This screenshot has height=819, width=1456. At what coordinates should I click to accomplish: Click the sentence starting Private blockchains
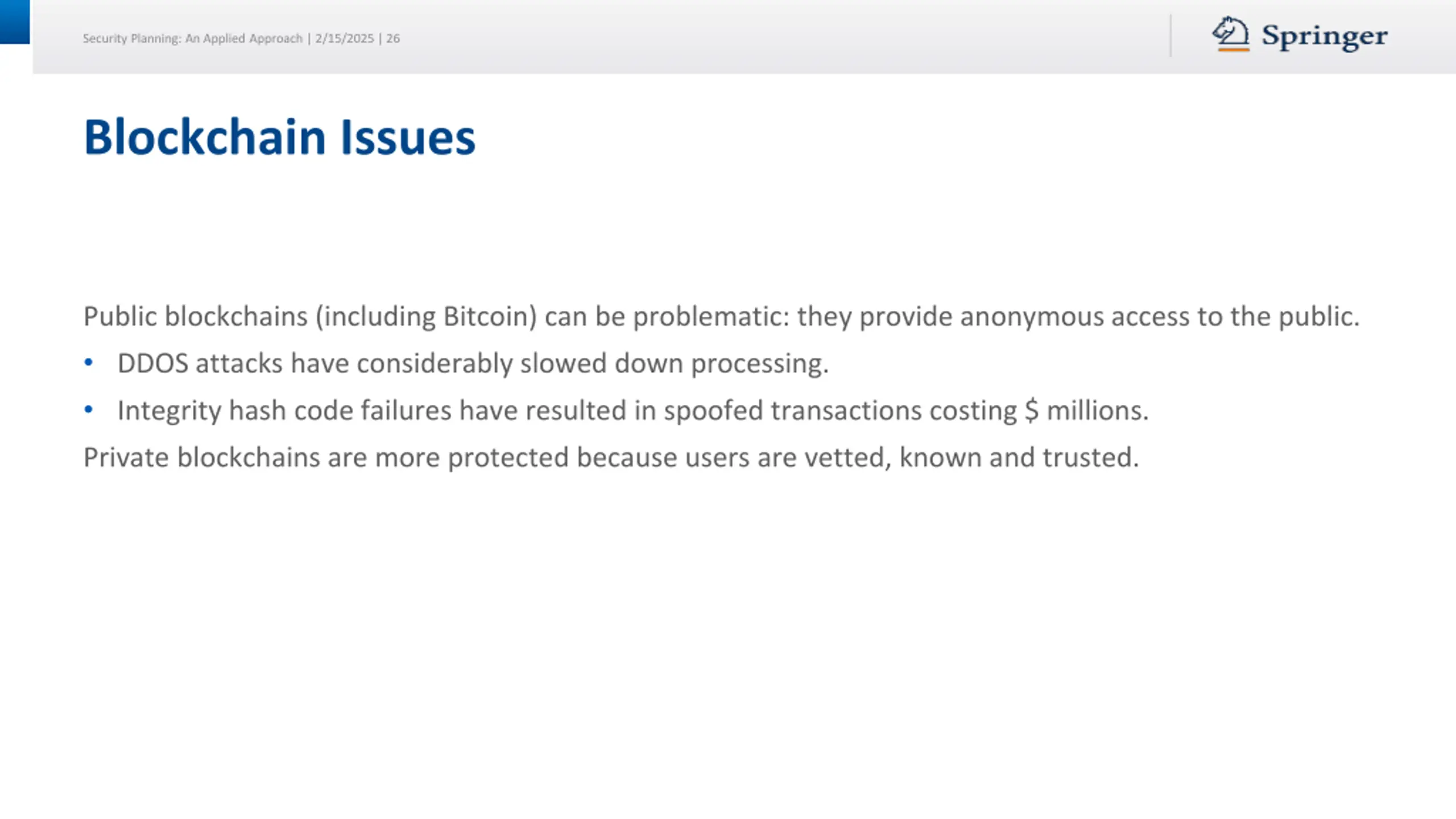(x=611, y=457)
